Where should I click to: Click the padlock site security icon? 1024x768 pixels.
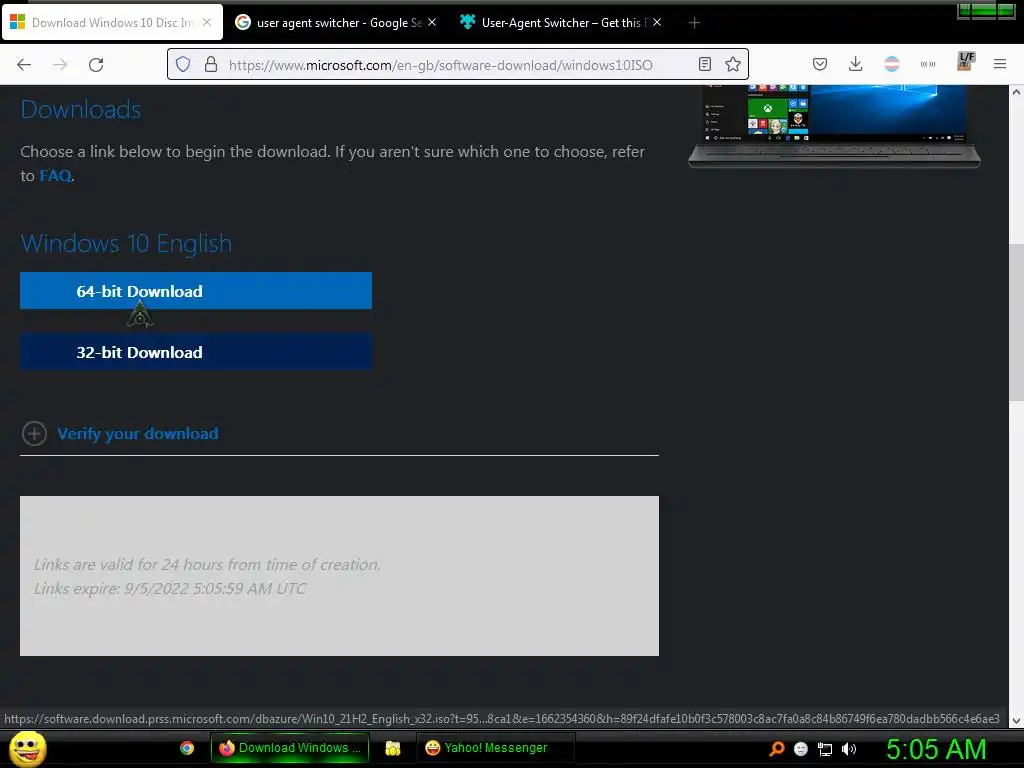tap(210, 64)
